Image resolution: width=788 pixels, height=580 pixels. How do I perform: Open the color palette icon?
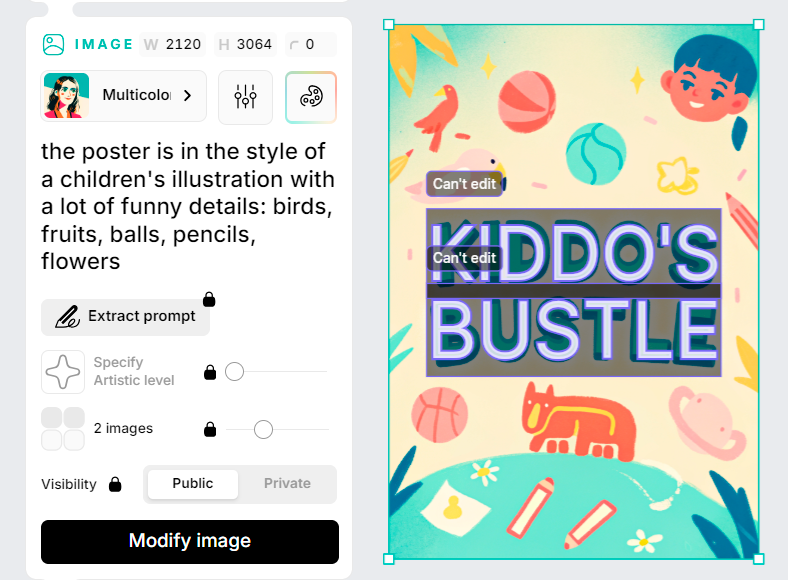pos(311,97)
